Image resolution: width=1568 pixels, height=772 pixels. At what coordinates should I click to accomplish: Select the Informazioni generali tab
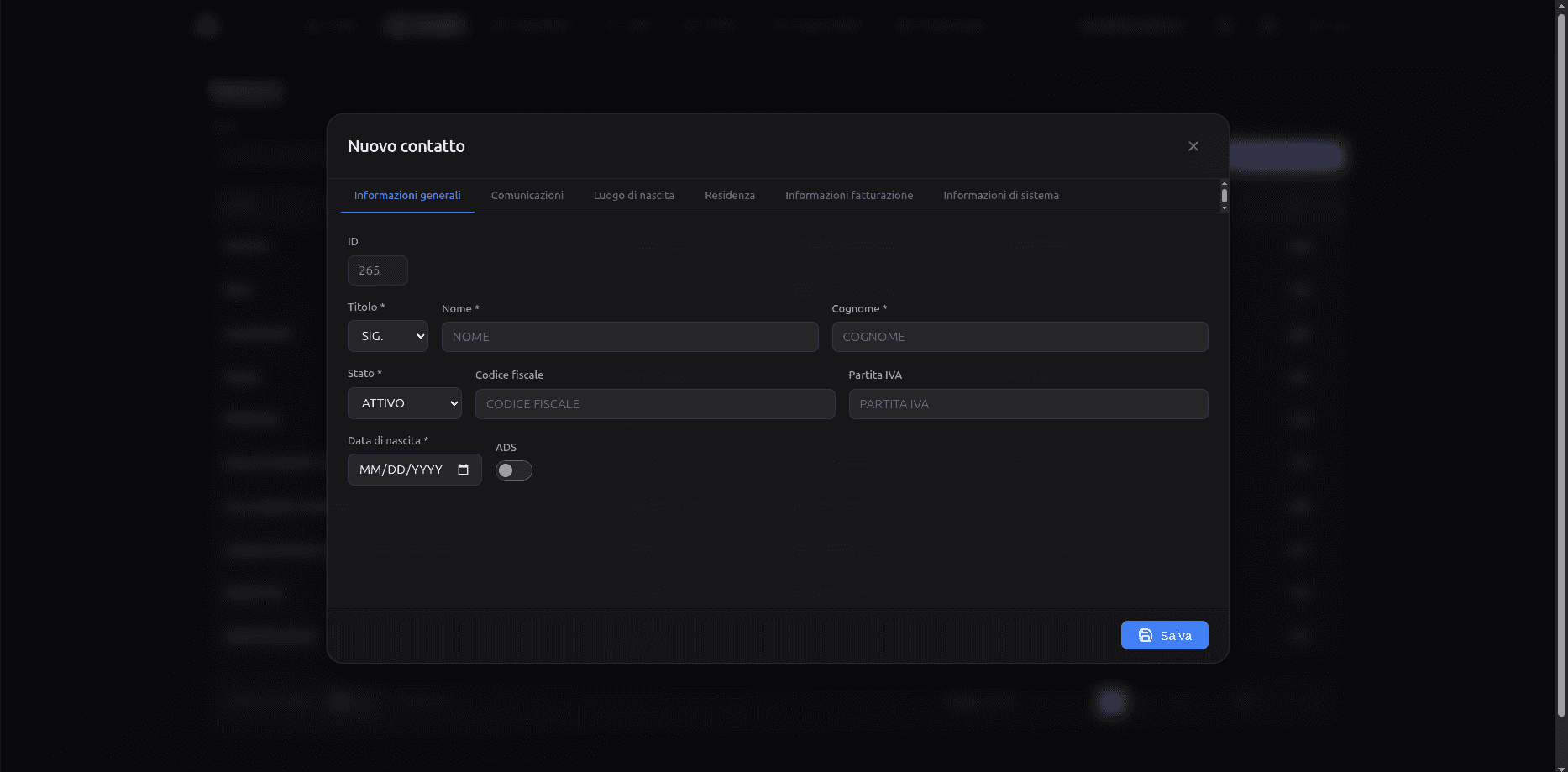(407, 195)
